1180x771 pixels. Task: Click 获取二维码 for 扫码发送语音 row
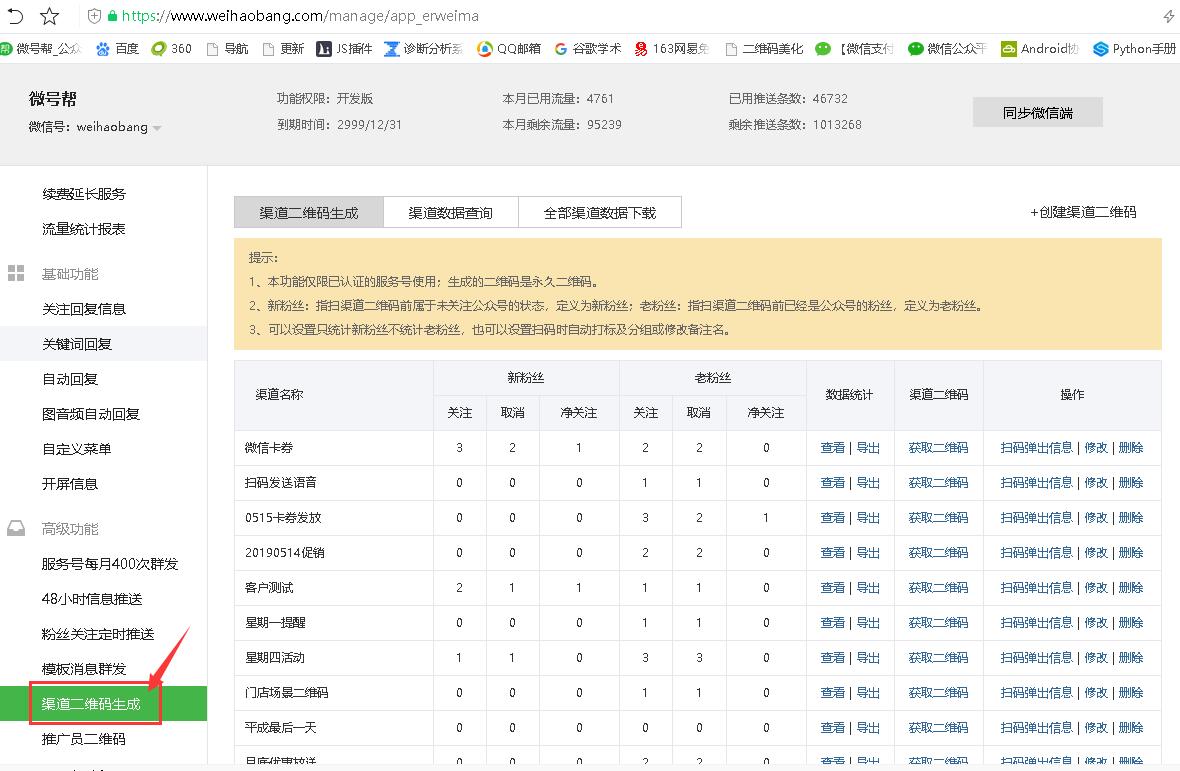(x=938, y=482)
